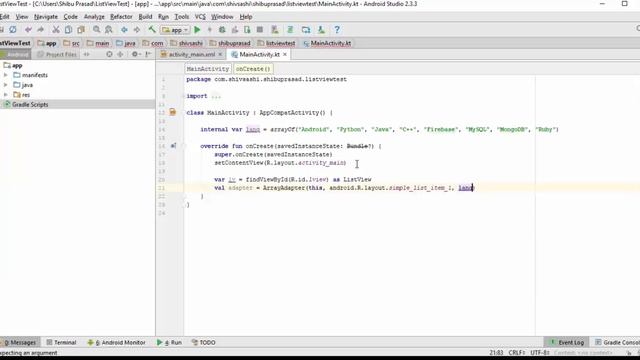Apply Changes with the lightning icon
Screen dimensions: 640x360
tap(210, 30)
